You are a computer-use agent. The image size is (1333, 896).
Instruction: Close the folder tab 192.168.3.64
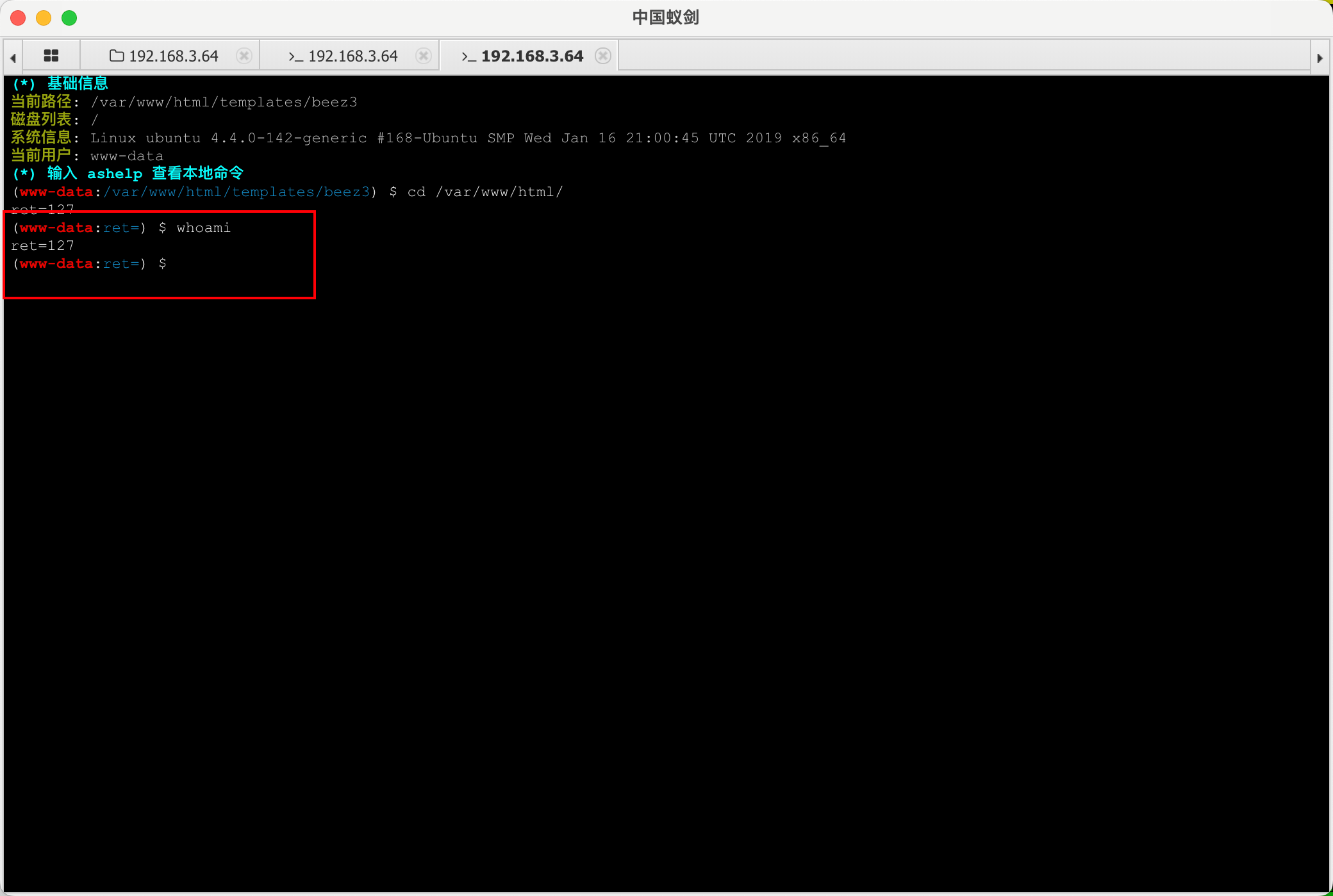[x=244, y=56]
